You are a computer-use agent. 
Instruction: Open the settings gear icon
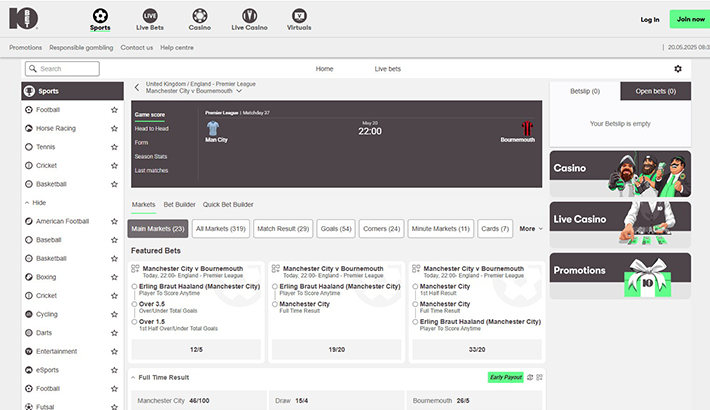tap(678, 69)
